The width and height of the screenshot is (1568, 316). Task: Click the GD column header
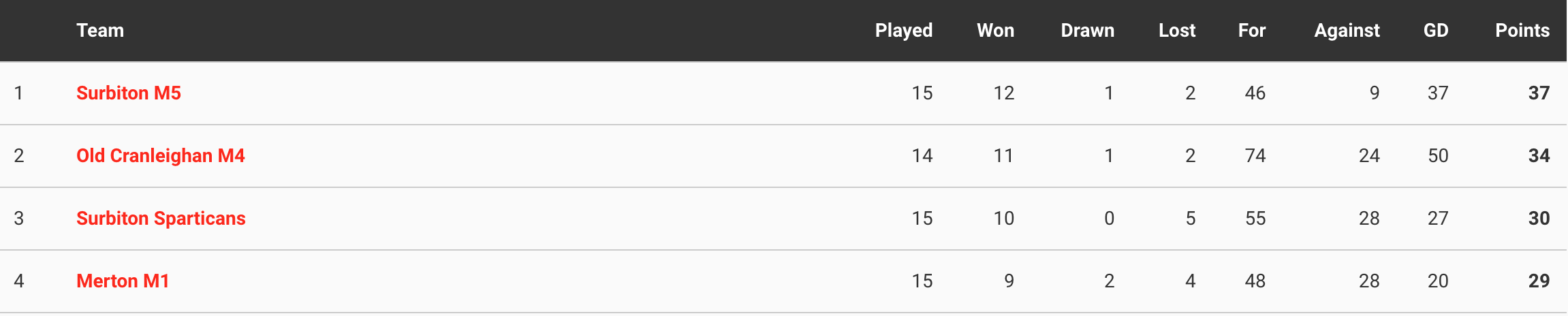click(x=1436, y=31)
